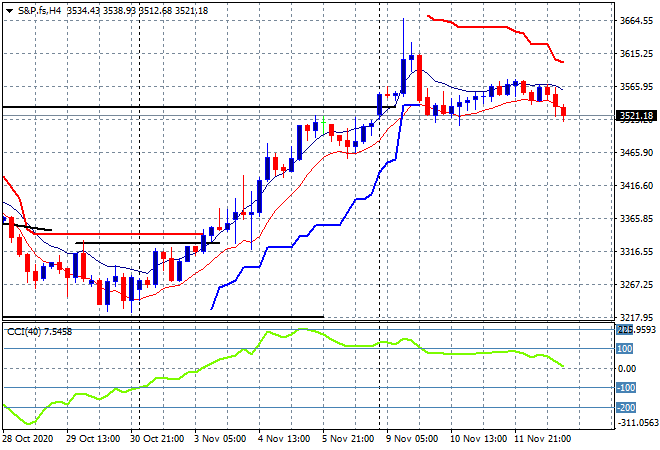This screenshot has width=660, height=450.
Task: Click the CCI(40) 7.5458 indicator label
Action: point(39,332)
